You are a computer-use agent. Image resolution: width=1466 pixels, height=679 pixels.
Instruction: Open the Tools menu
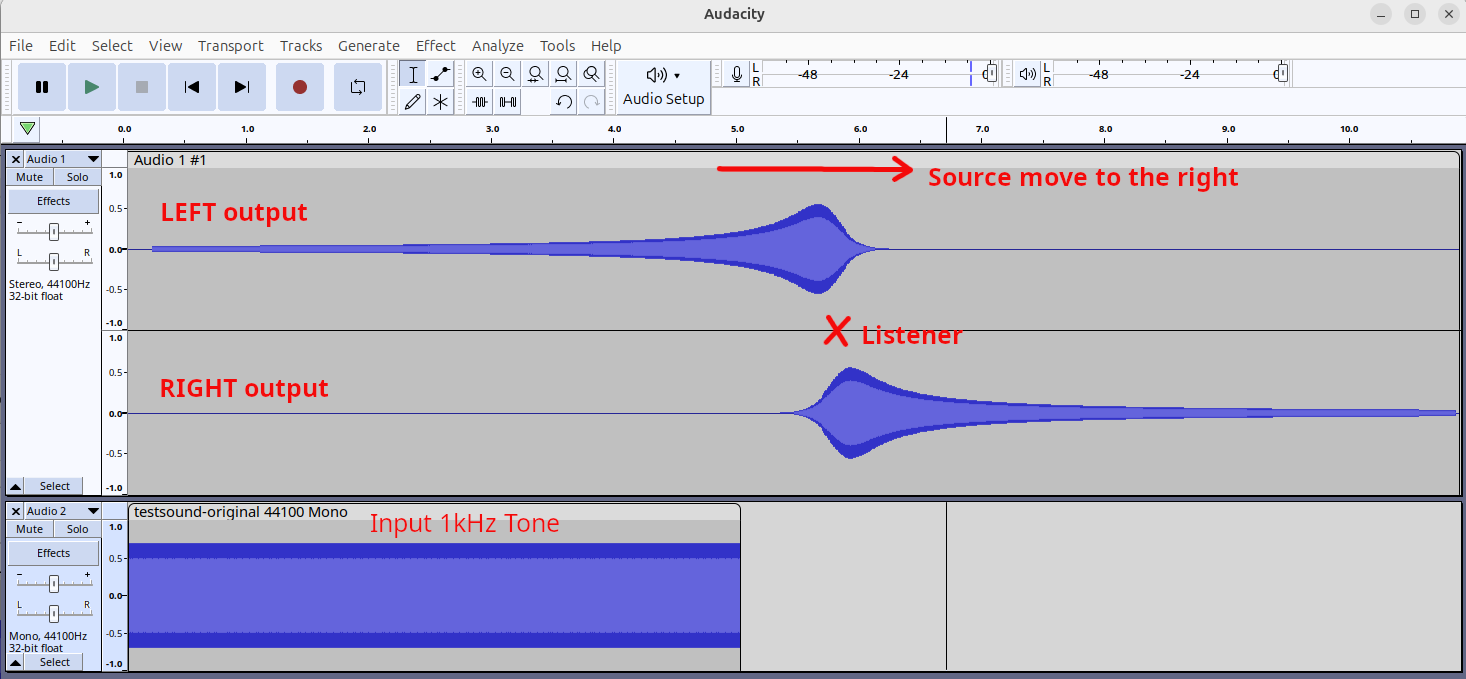point(558,45)
